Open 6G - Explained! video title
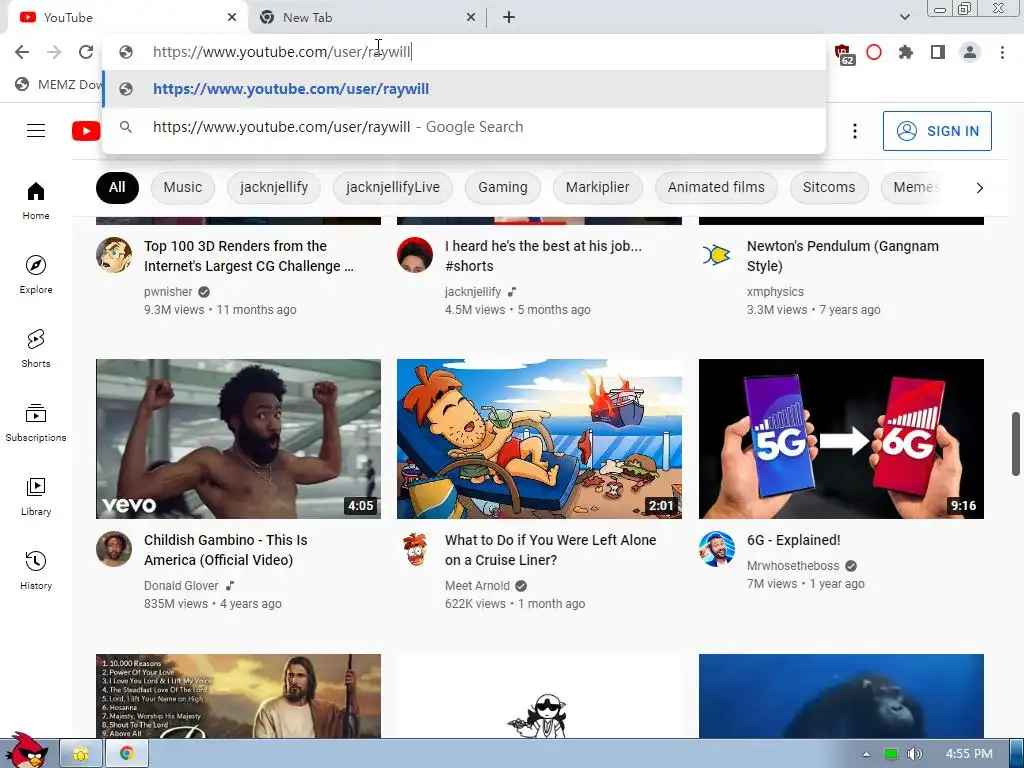The image size is (1024, 768). 793,540
